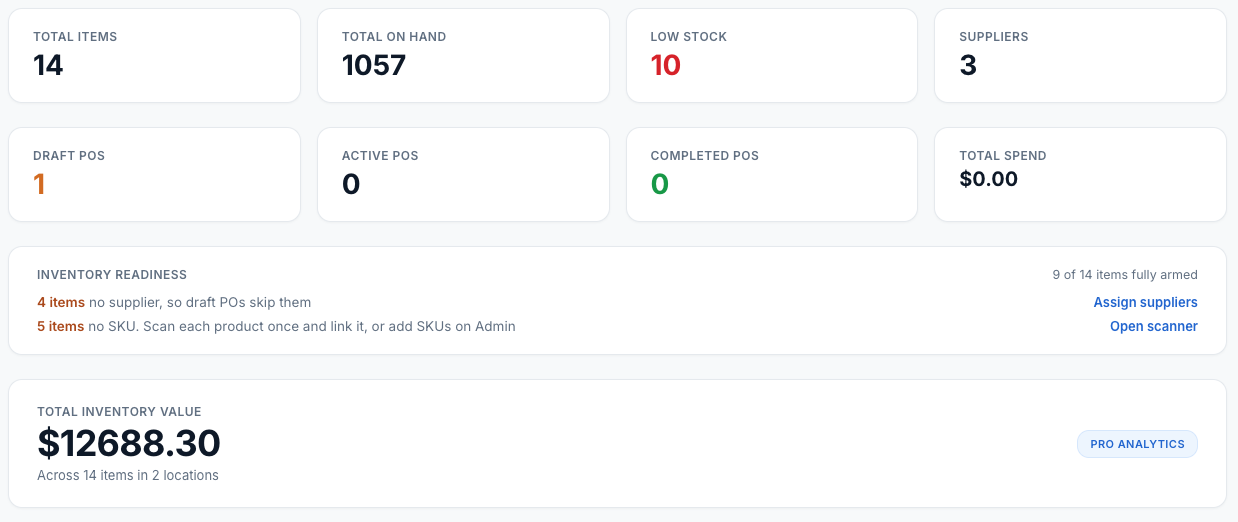The height and width of the screenshot is (522, 1238).
Task: Click the low stock count 10
Action: point(665,65)
